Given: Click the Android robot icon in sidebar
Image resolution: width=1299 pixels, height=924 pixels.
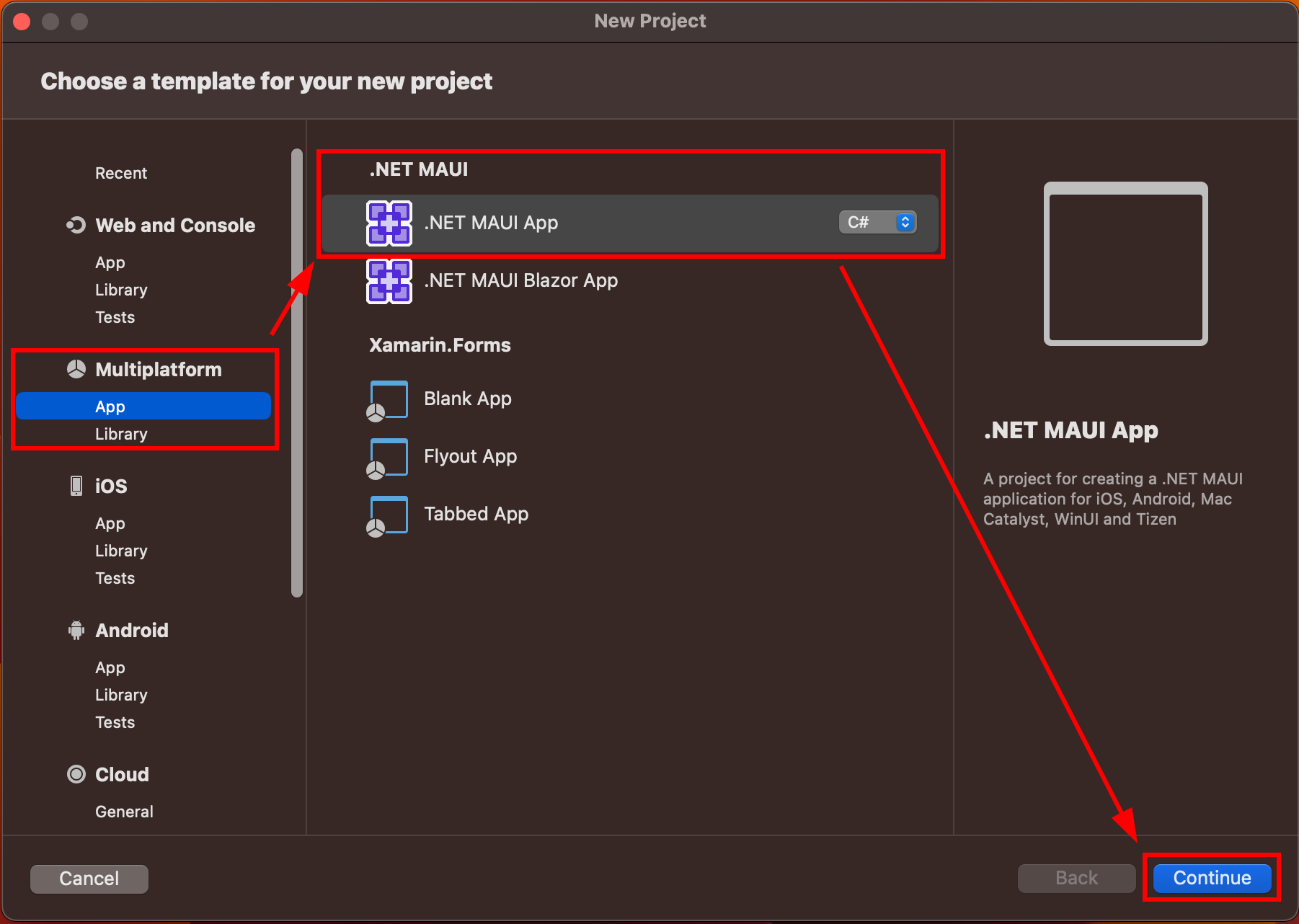Looking at the screenshot, I should [x=76, y=631].
